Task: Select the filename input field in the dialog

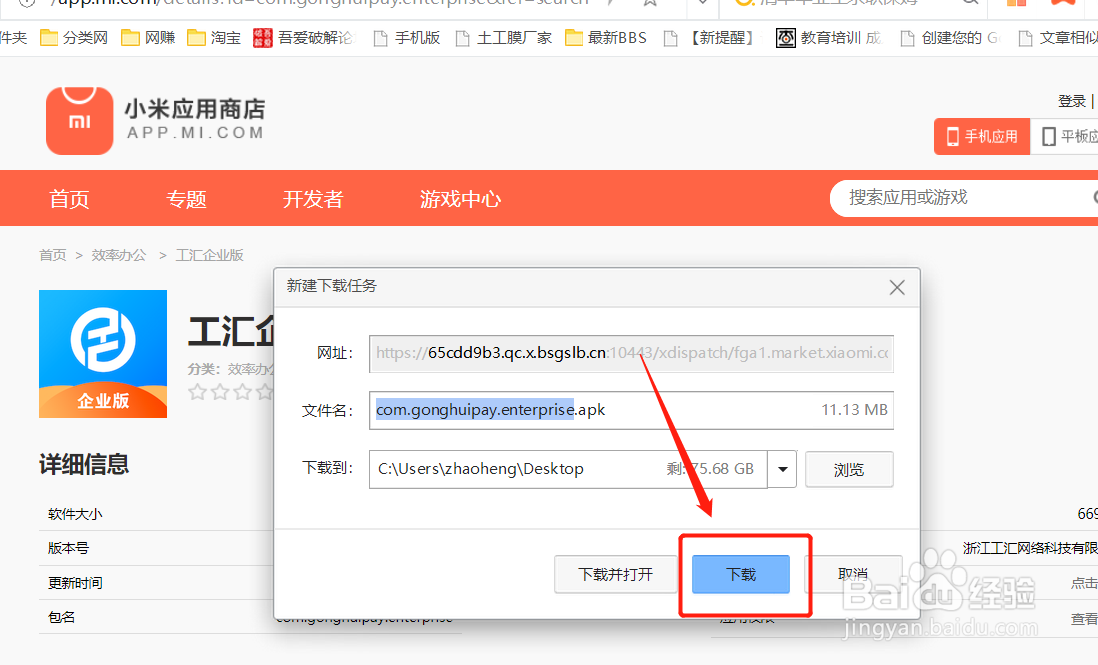Action: [550, 410]
